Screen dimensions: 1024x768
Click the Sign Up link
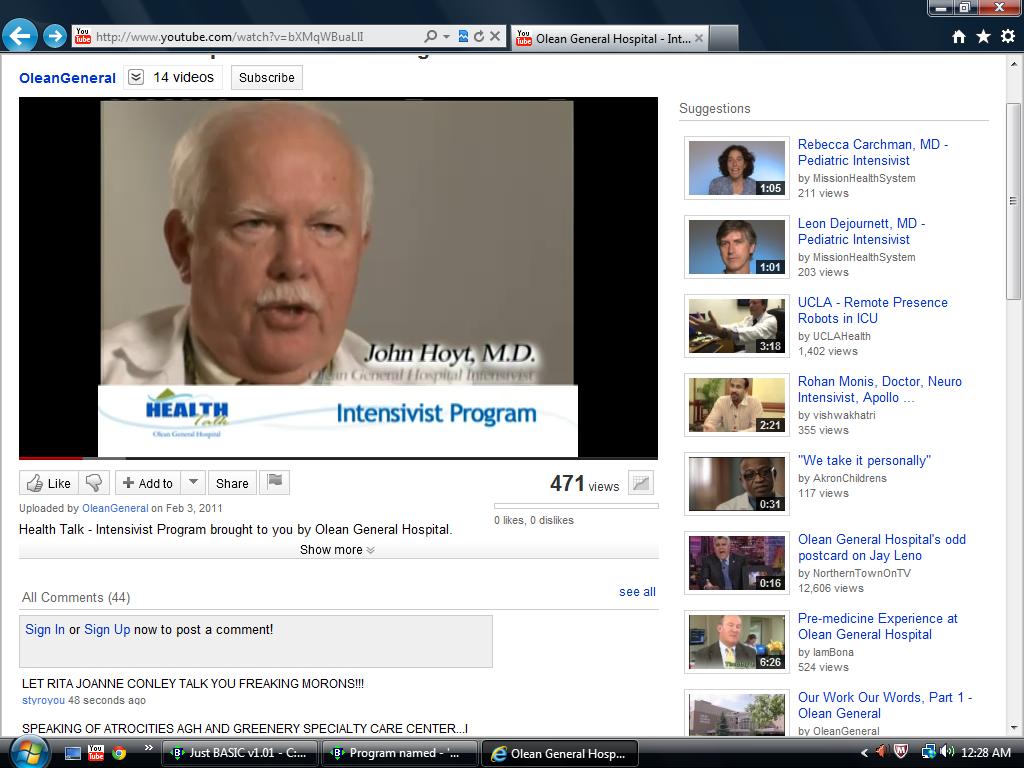pyautogui.click(x=107, y=630)
